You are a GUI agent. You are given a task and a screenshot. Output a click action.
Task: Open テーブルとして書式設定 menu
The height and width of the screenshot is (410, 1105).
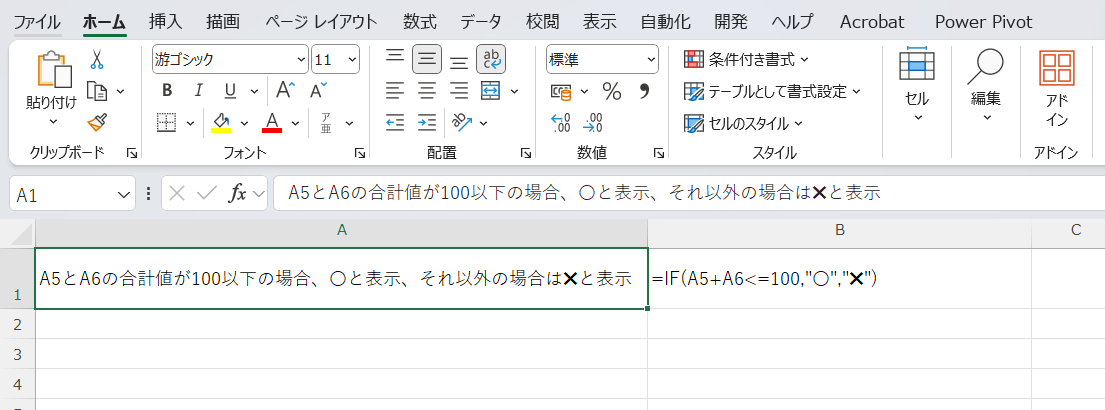[773, 91]
